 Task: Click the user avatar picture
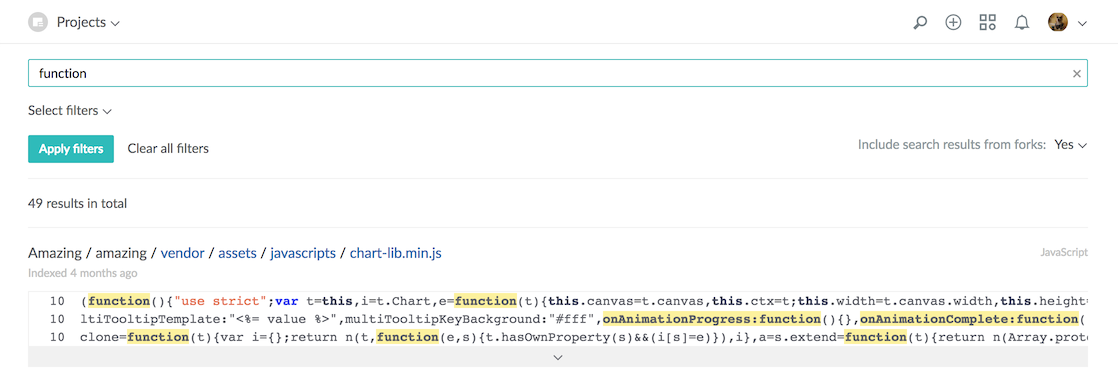coord(1057,22)
